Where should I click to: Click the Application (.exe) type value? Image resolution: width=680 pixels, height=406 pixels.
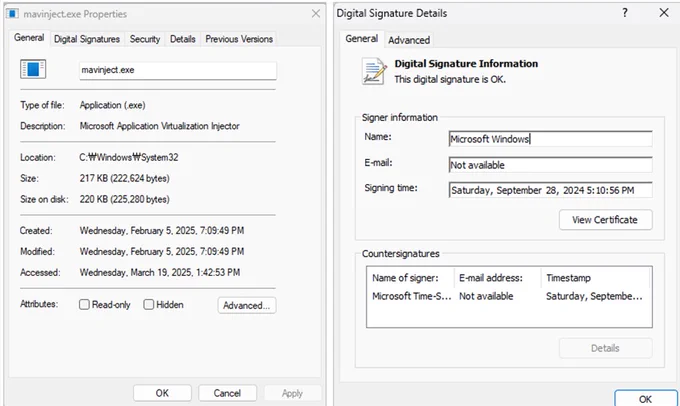pyautogui.click(x=113, y=105)
